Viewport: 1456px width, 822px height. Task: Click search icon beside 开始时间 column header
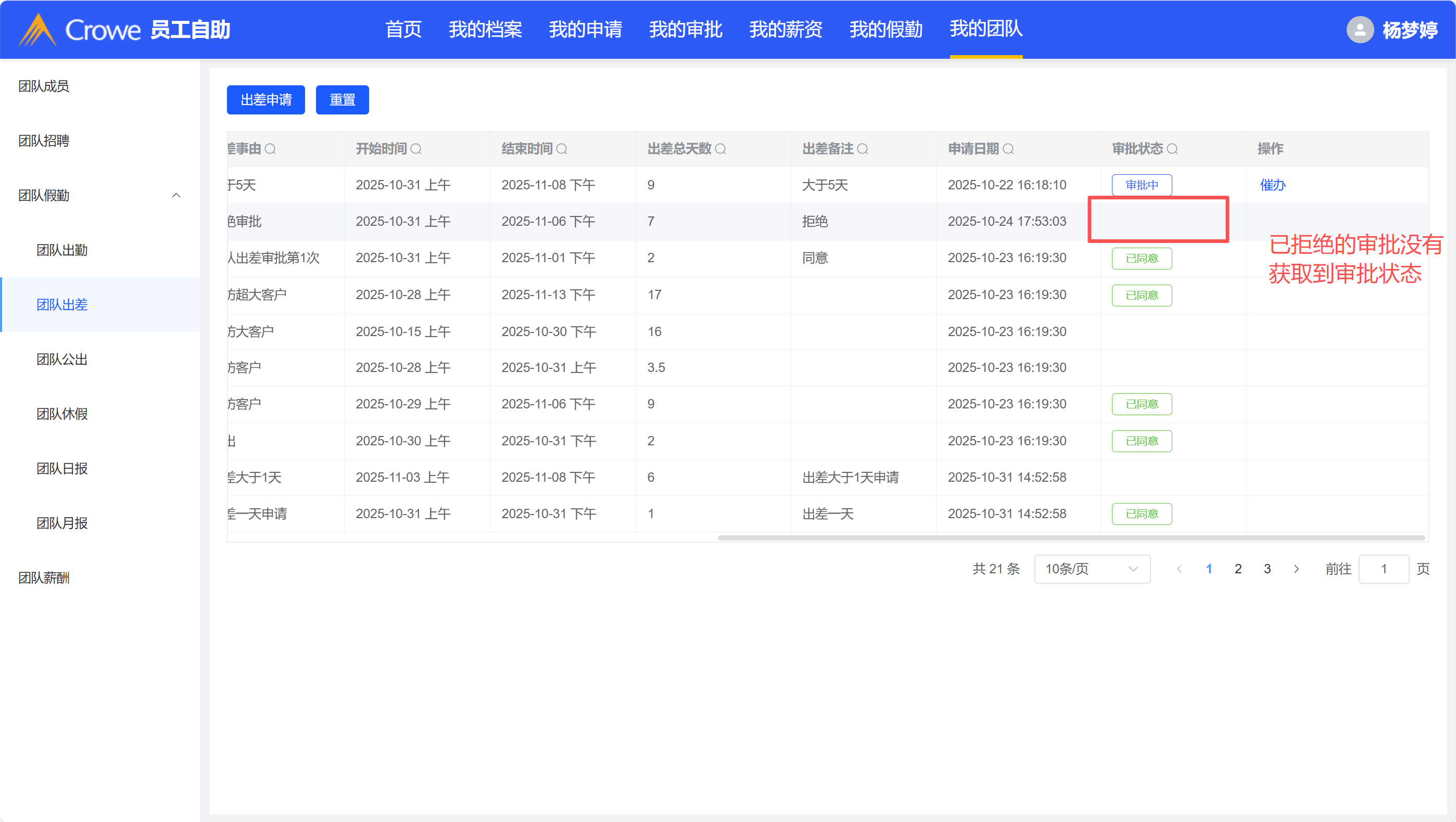pos(416,149)
